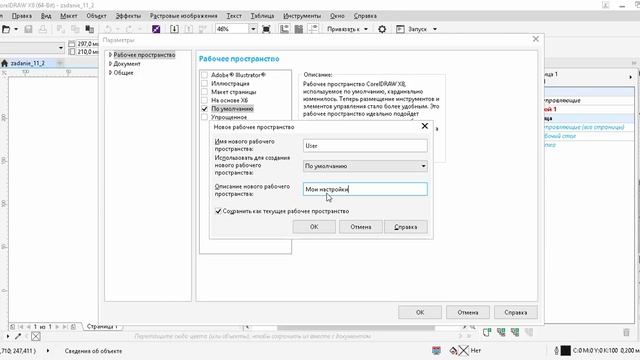The height and width of the screenshot is (360, 640).
Task: Click the Open folder icon in toolbar
Action: pyautogui.click(x=6, y=29)
